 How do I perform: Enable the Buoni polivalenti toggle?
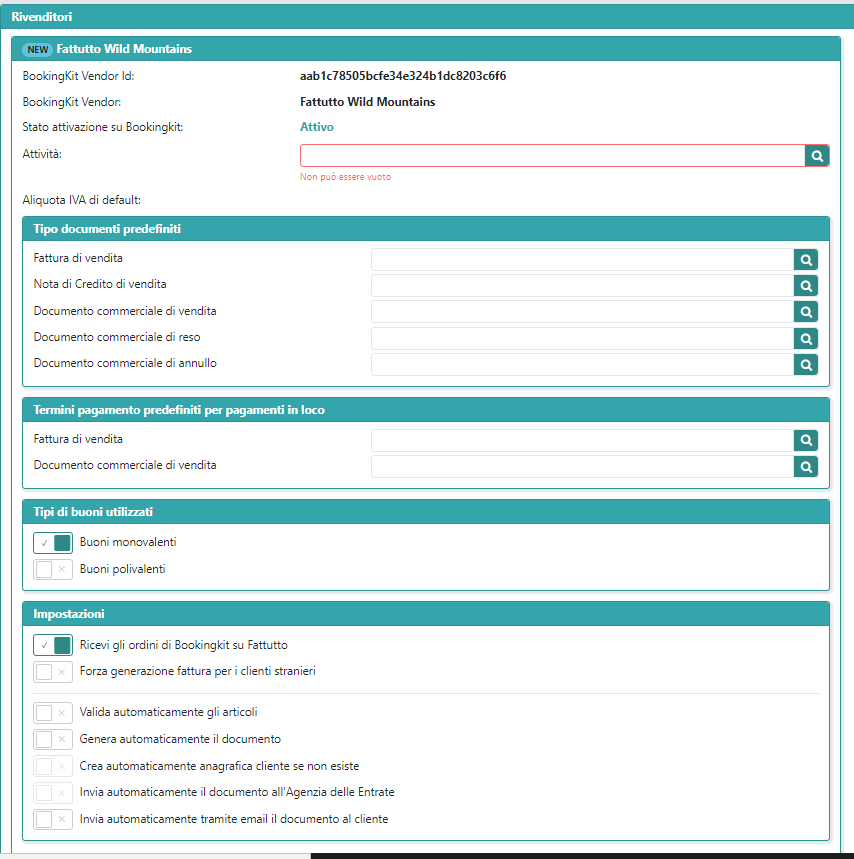[53, 569]
